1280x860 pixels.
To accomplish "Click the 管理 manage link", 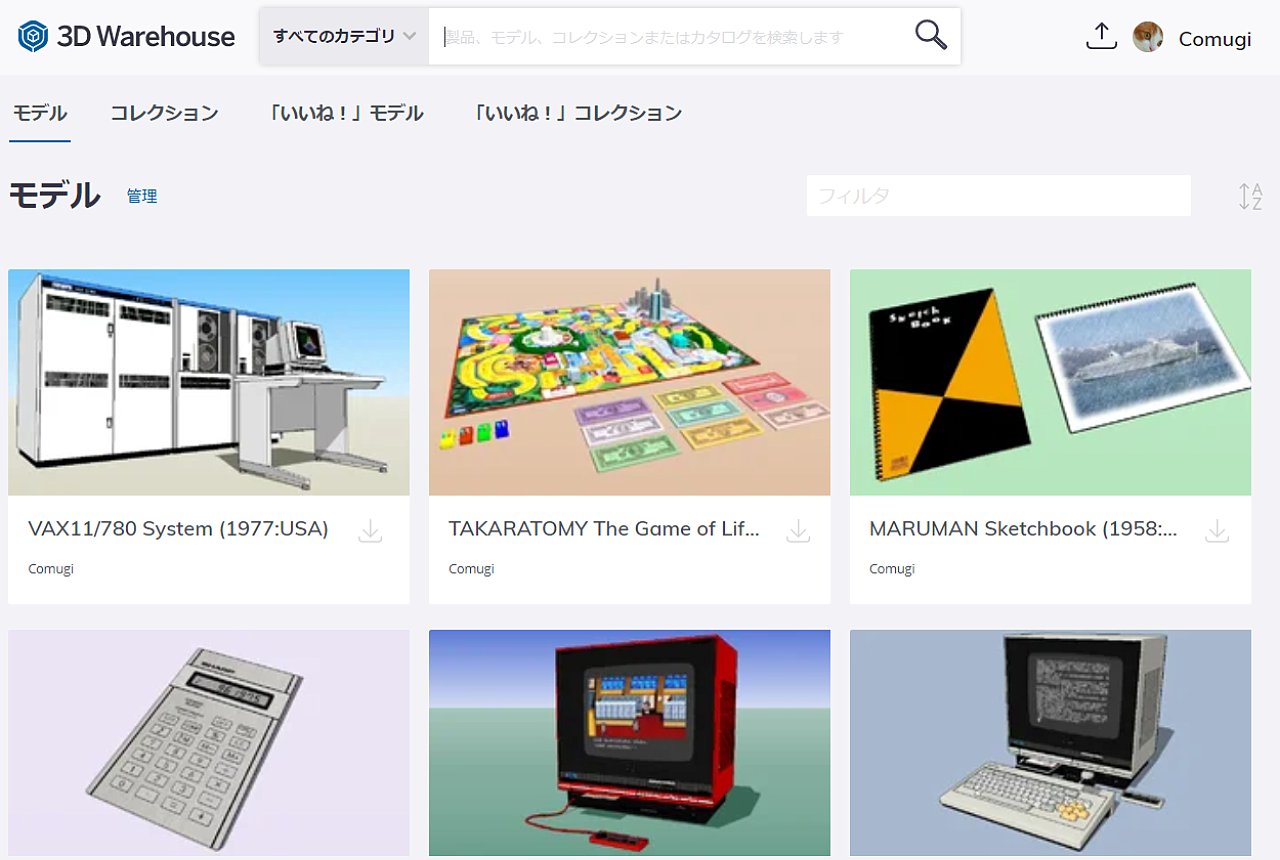I will click(142, 196).
